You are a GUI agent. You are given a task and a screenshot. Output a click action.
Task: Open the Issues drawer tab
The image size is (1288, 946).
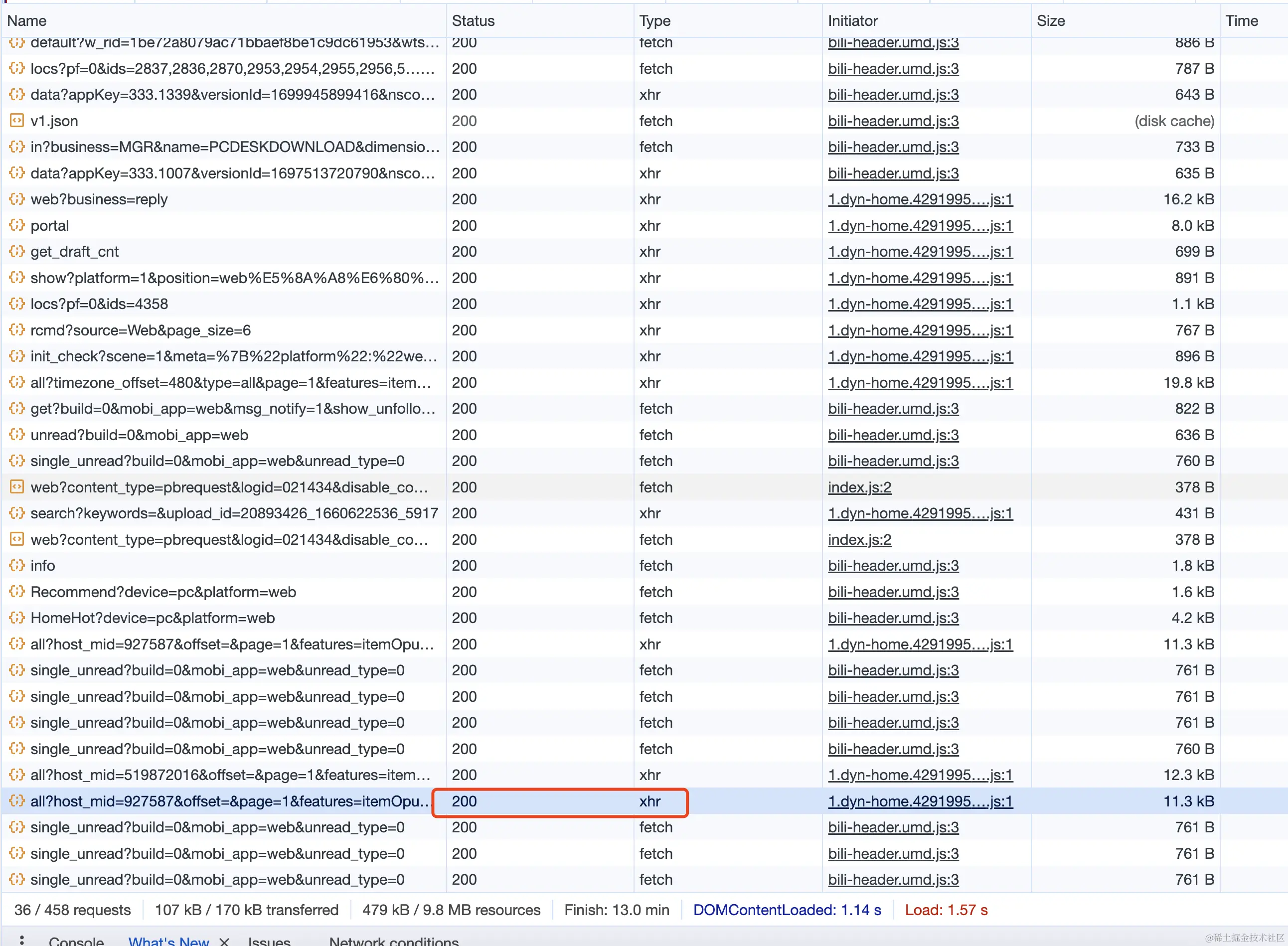click(269, 941)
